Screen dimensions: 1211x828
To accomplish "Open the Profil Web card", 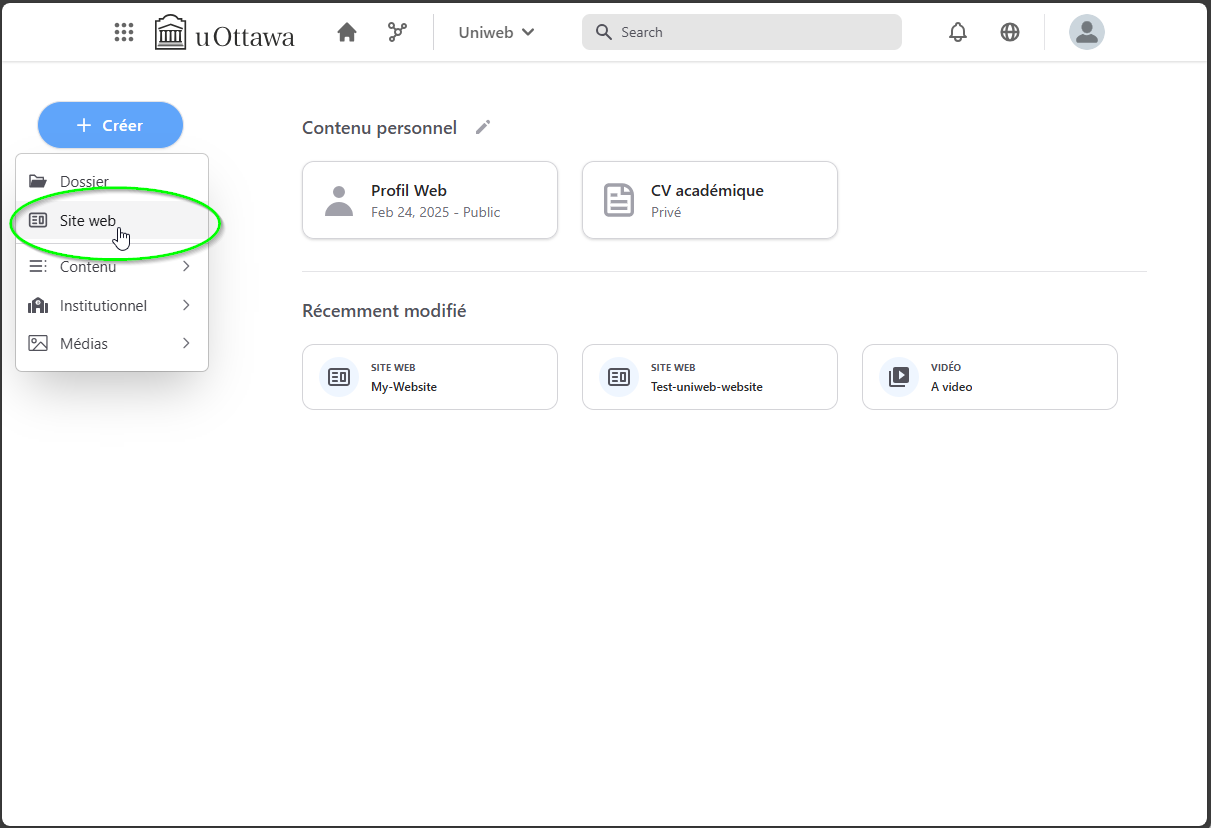I will coord(429,200).
